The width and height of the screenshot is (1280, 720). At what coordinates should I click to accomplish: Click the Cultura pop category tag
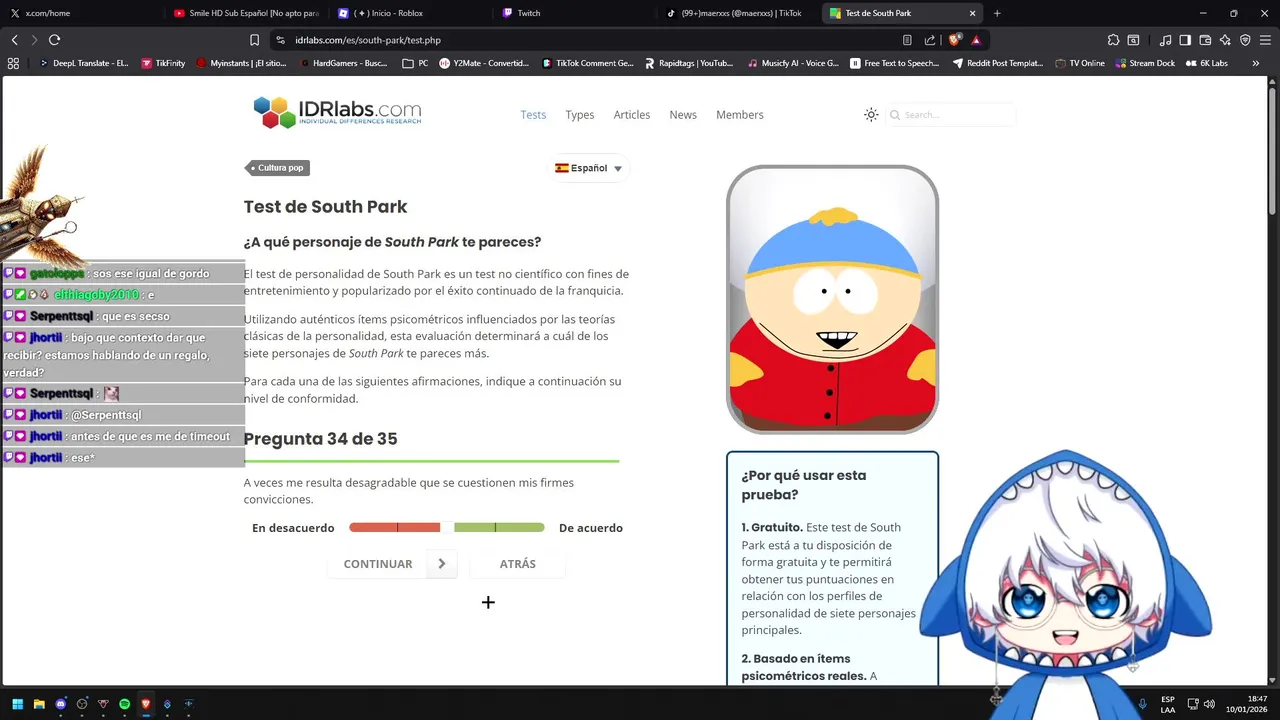point(276,168)
